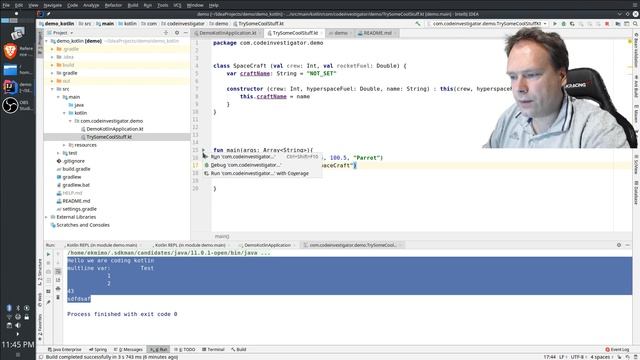640x360 pixels.
Task: Open the Messages tool window
Action: [x=129, y=350]
